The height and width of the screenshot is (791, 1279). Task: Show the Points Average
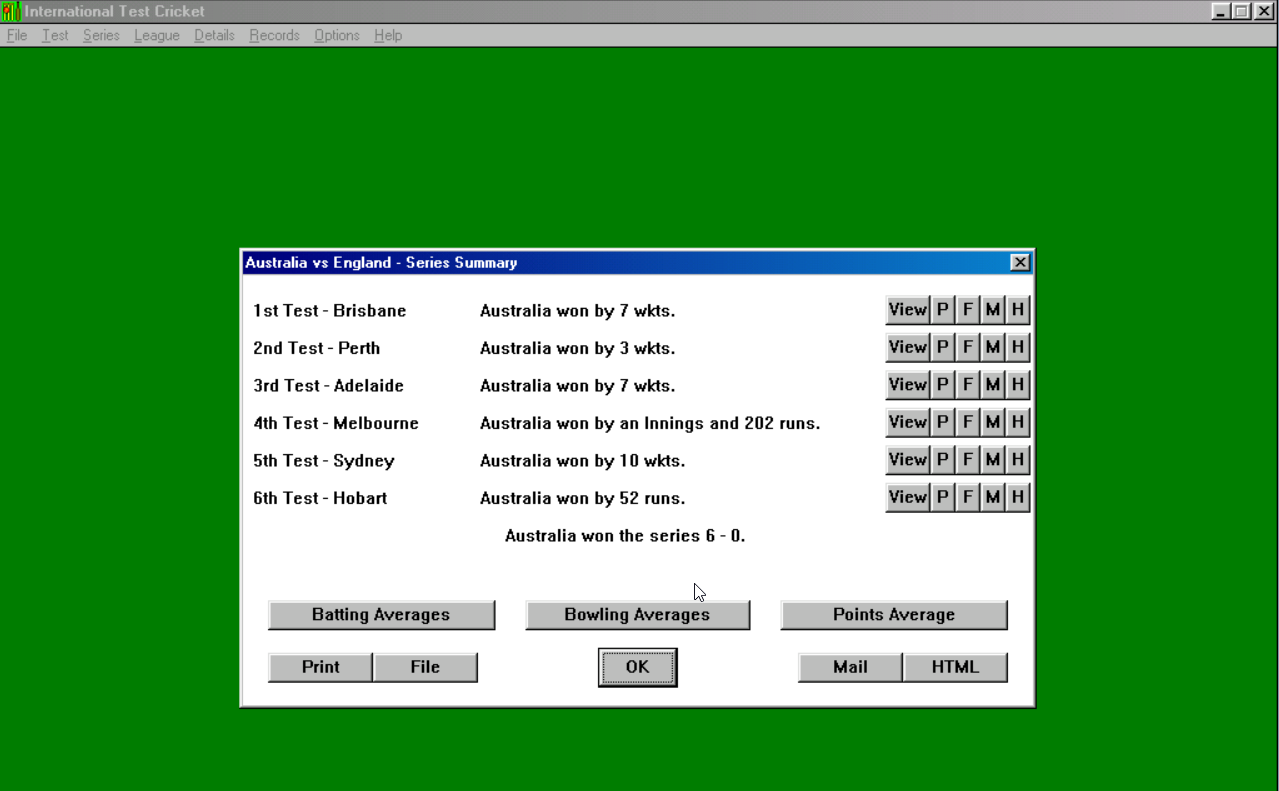pos(894,615)
